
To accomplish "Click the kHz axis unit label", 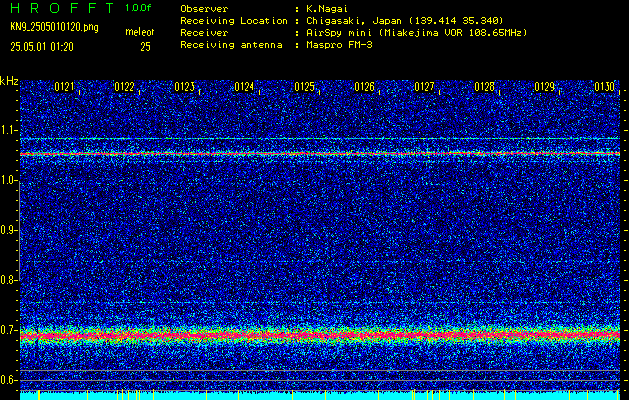I will (9, 81).
